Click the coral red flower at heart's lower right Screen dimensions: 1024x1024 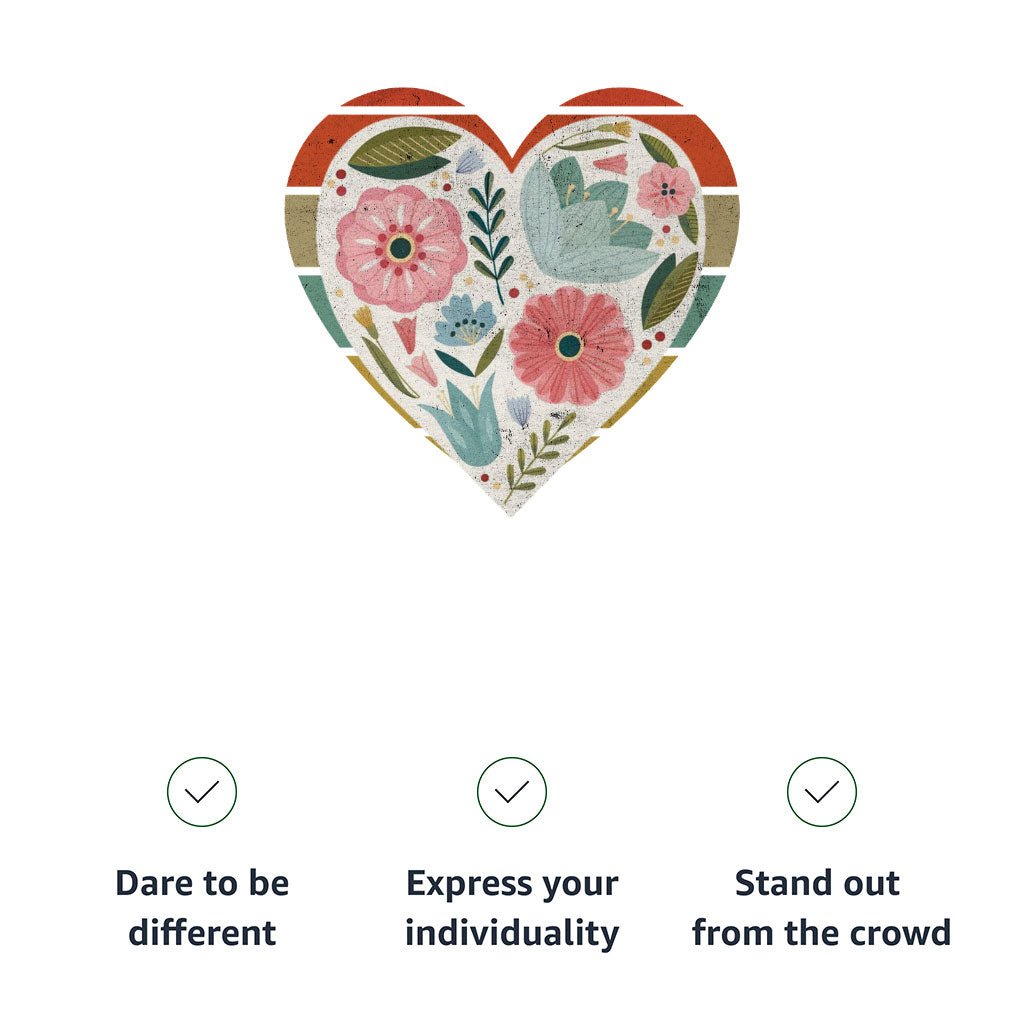[570, 345]
